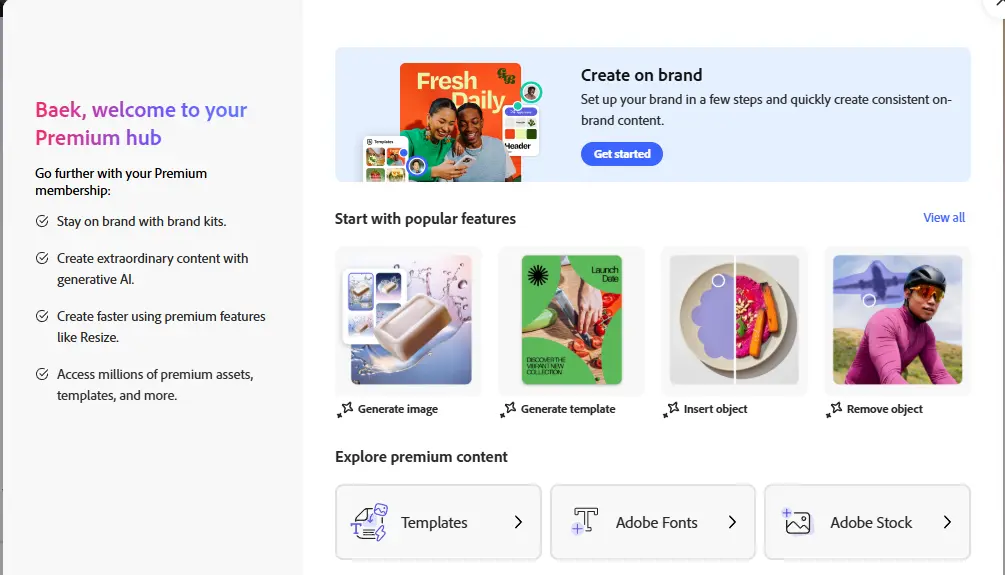
Task: Open the Generate template green thumbnail
Action: pos(571,320)
